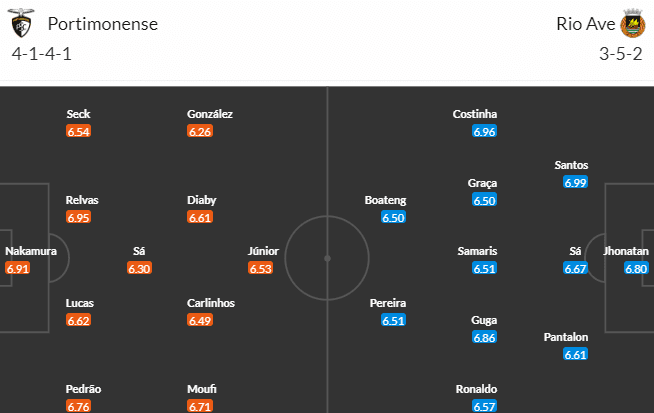Image resolution: width=654 pixels, height=413 pixels.
Task: Select player González in the lineup
Action: pos(210,114)
